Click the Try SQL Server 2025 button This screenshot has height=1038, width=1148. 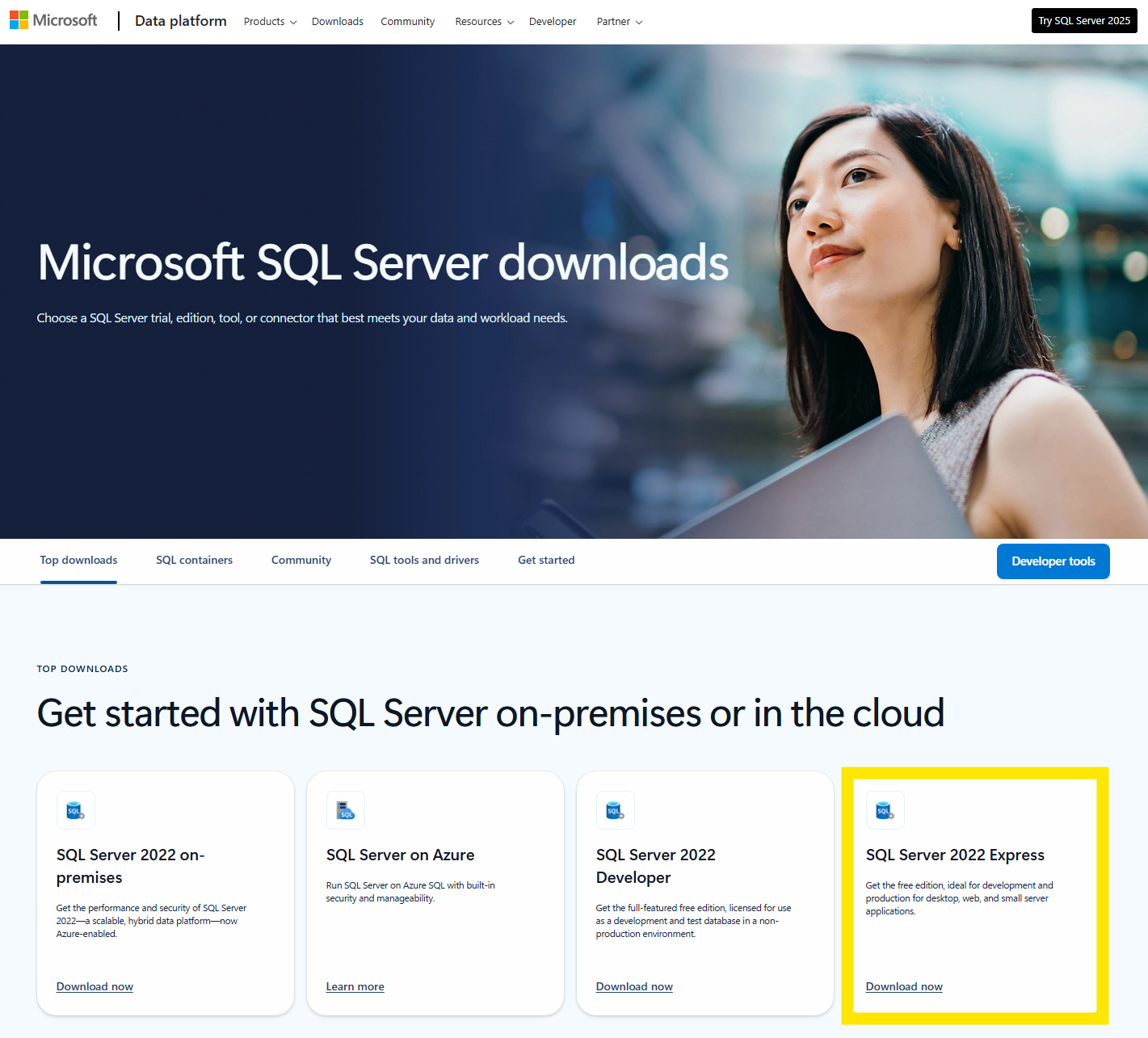coord(1083,21)
